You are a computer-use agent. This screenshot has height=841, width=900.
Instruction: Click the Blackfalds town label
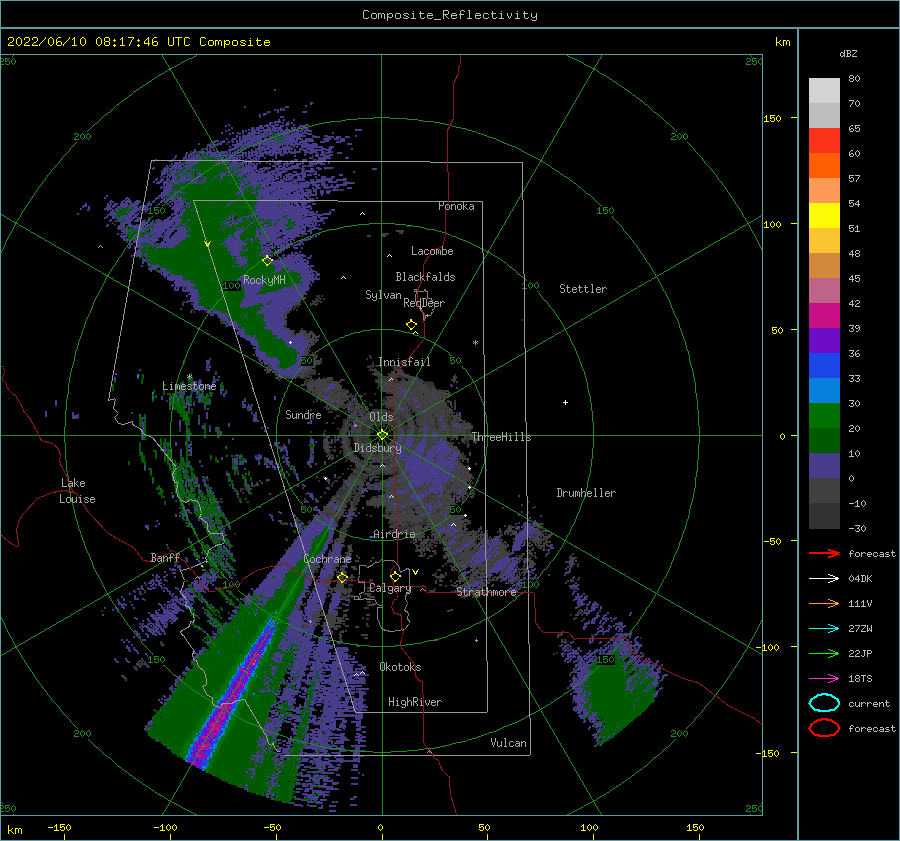click(425, 277)
